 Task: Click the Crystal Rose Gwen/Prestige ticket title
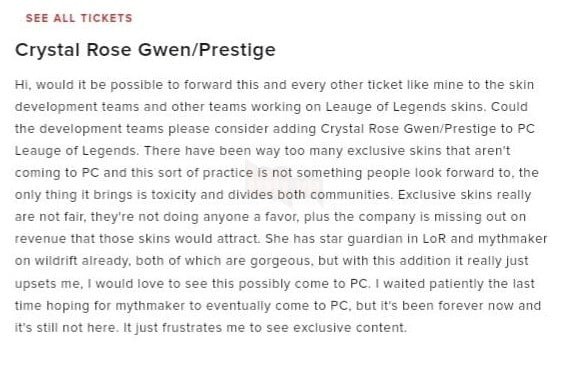click(x=145, y=50)
